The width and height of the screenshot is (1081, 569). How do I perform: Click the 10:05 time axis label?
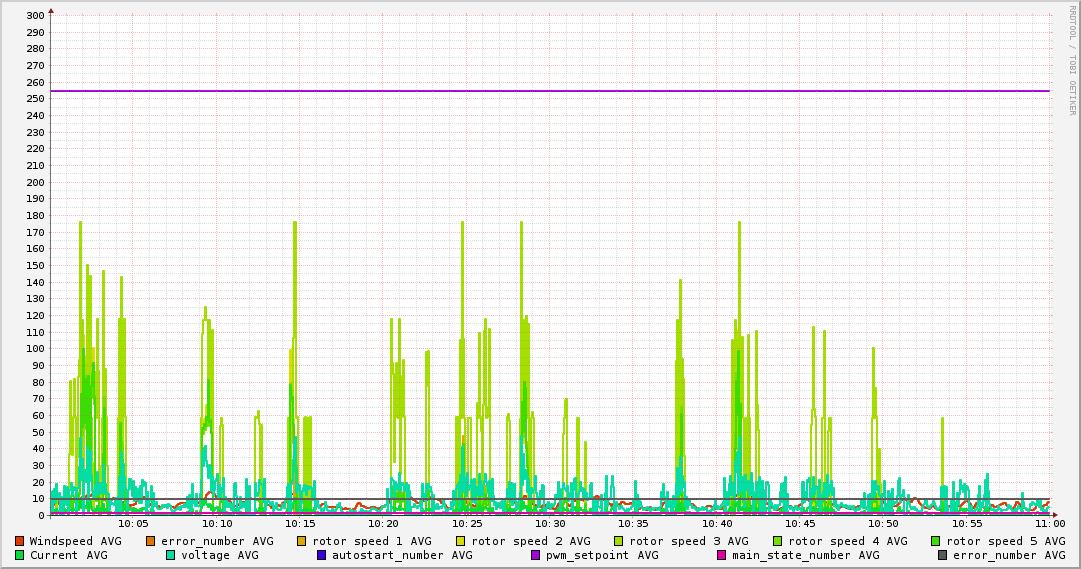point(133,523)
